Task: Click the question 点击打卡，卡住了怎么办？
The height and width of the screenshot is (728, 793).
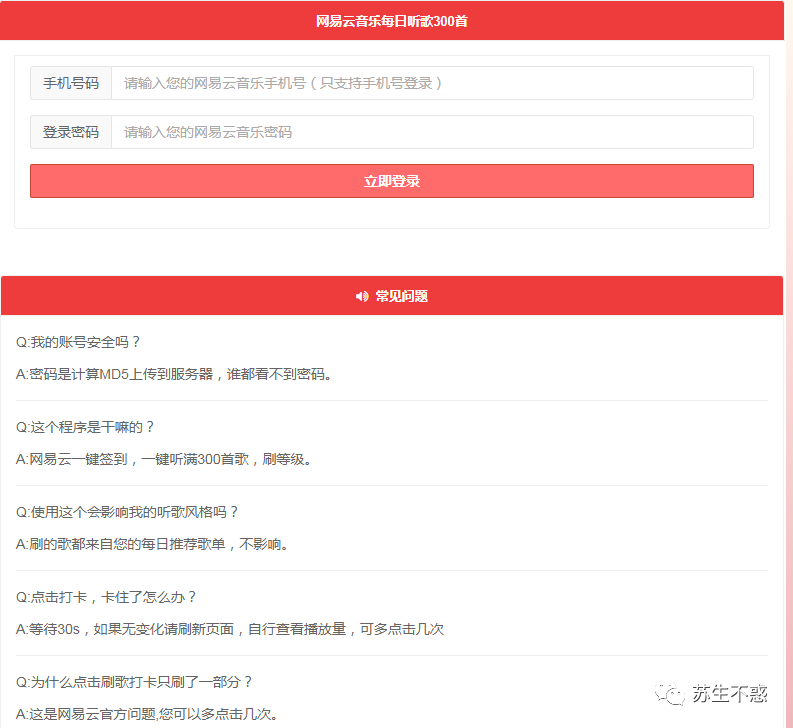Action: click(106, 597)
